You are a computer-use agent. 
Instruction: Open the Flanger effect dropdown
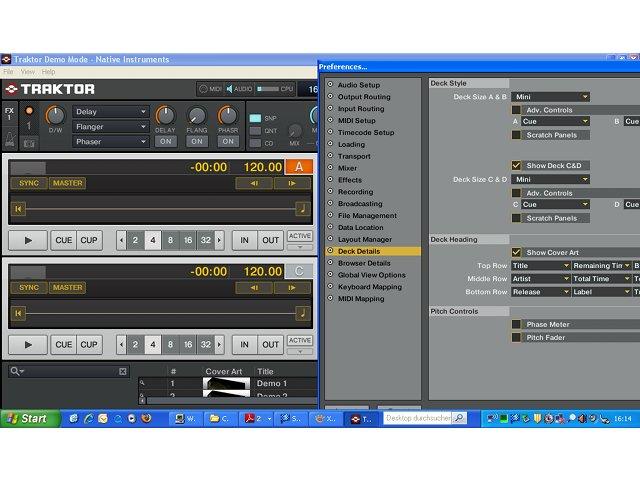111,127
